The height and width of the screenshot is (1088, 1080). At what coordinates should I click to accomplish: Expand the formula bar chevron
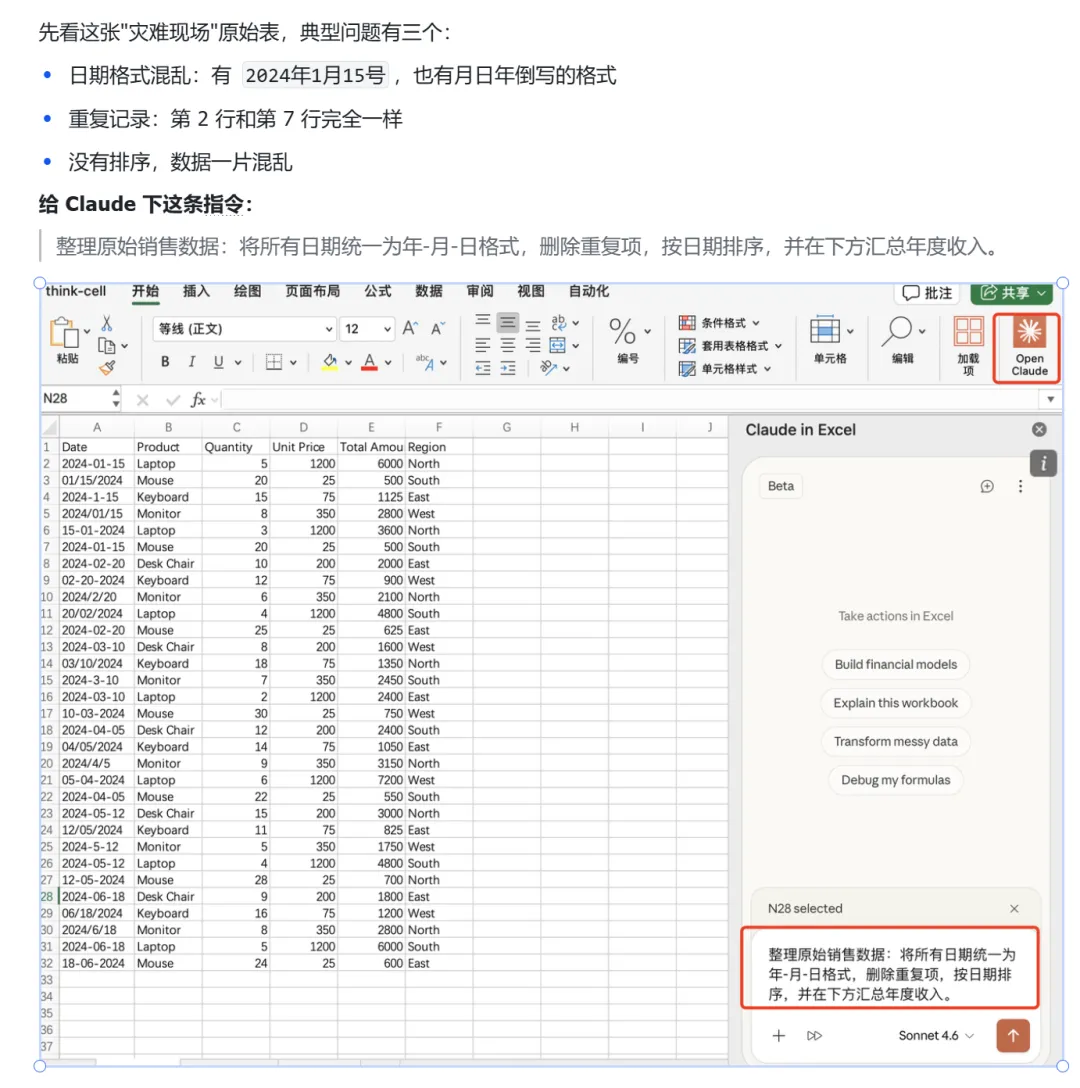click(x=1050, y=399)
